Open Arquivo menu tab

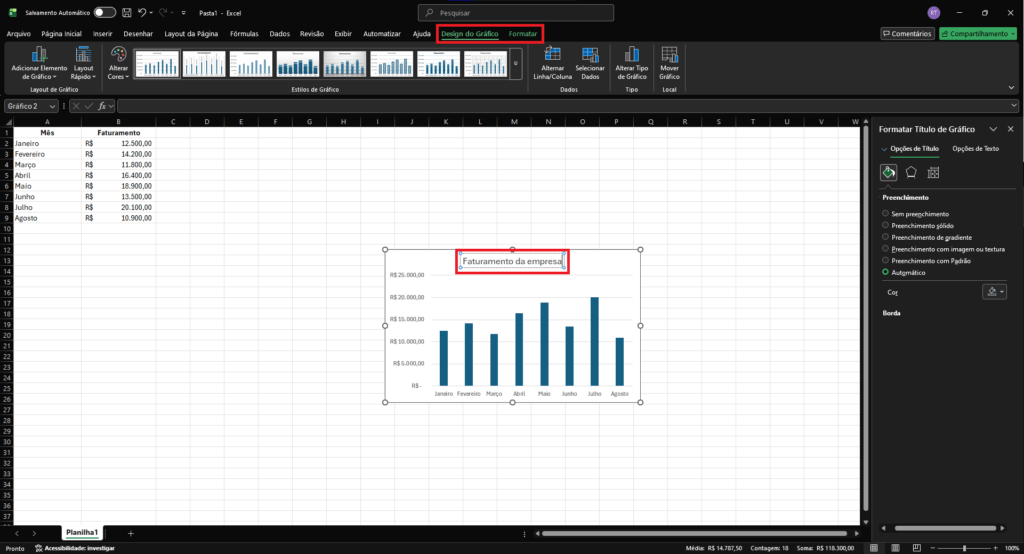point(19,34)
